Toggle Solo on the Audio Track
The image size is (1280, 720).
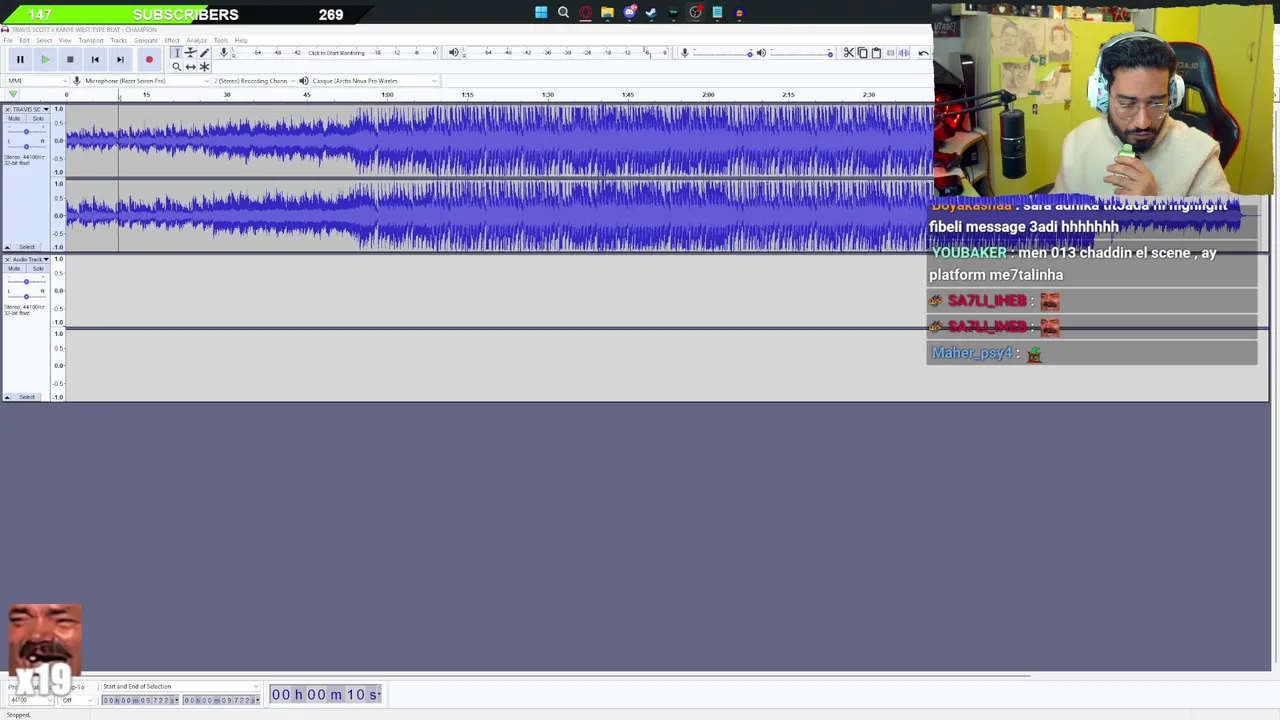tap(38, 269)
